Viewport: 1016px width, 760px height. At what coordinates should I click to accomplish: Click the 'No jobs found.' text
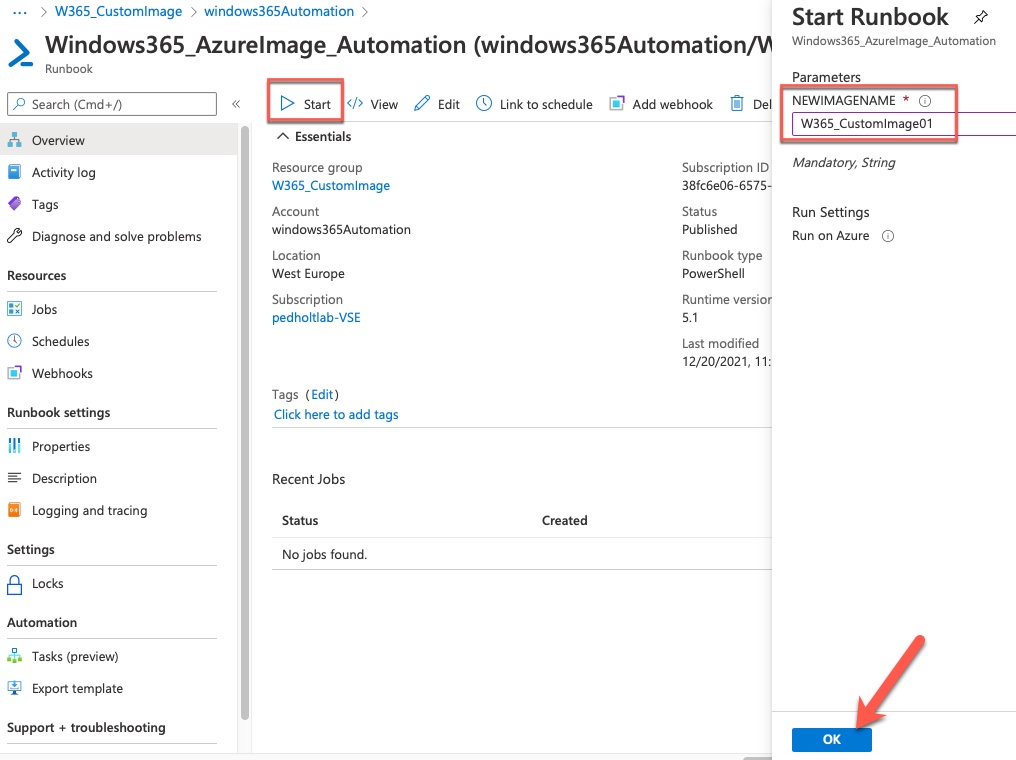coord(325,555)
